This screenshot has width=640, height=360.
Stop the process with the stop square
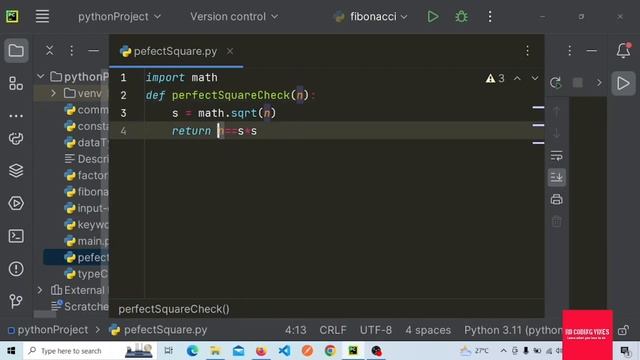pyautogui.click(x=578, y=83)
